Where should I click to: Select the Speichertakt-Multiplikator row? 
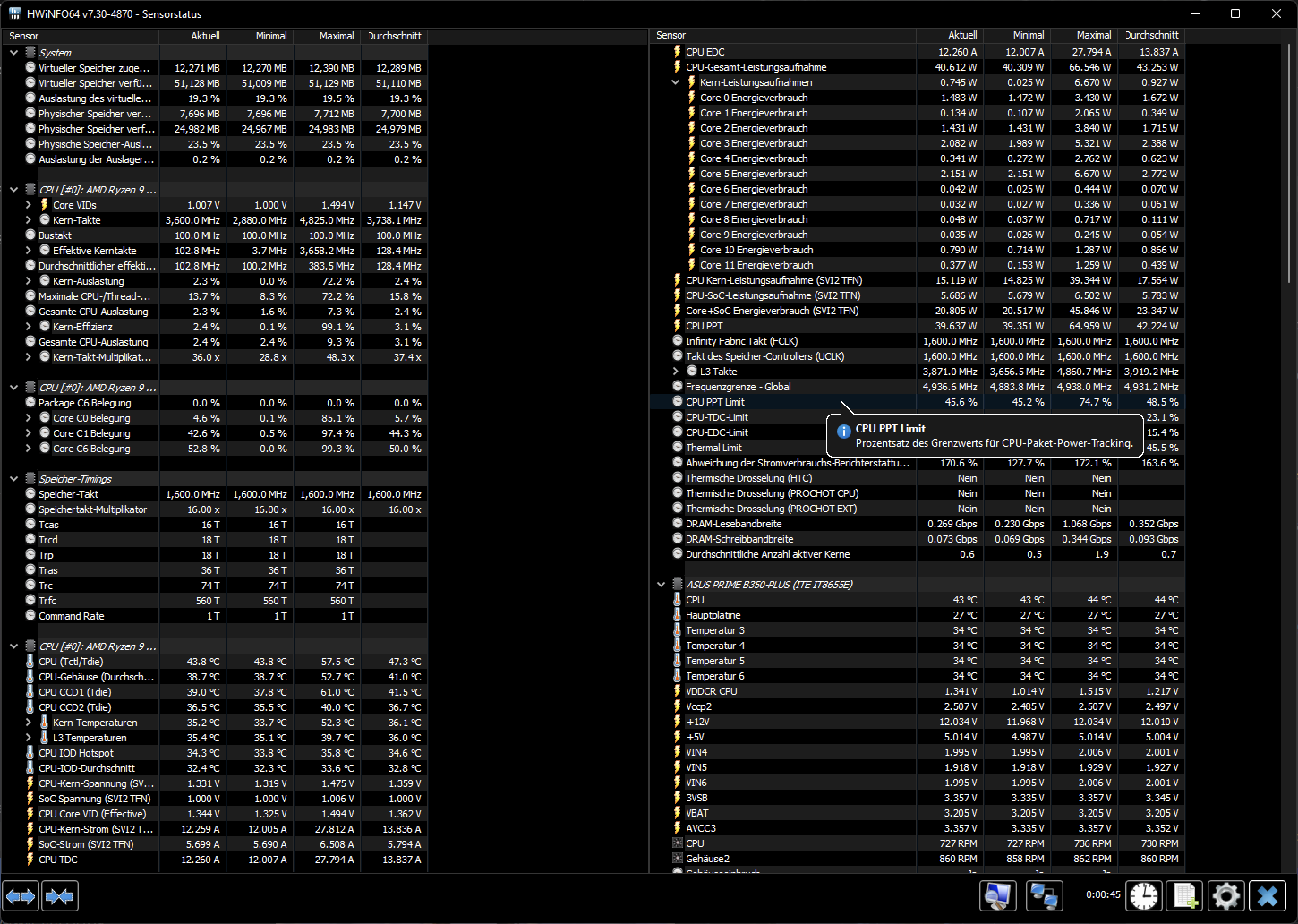(215, 509)
